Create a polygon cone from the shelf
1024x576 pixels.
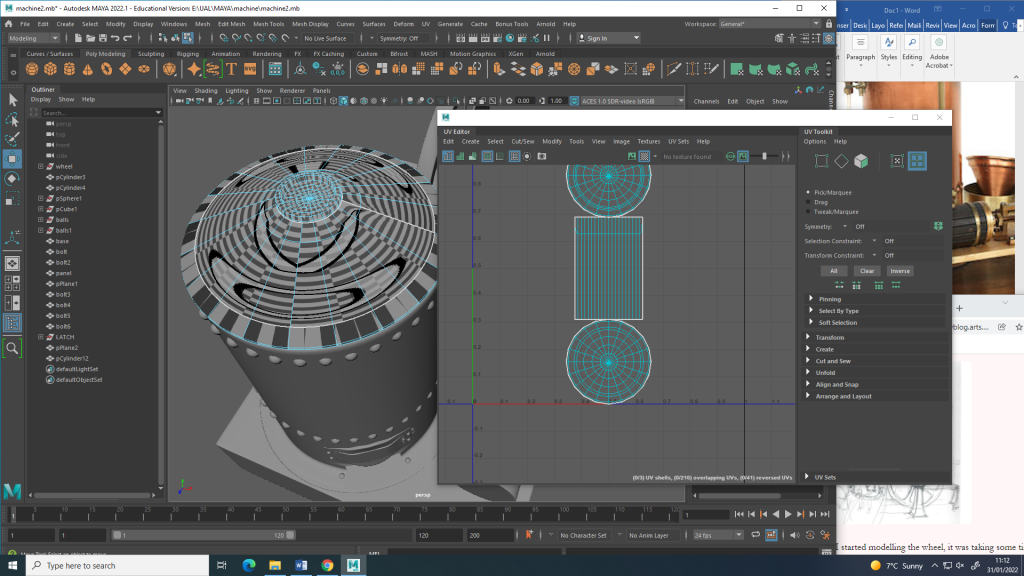pyautogui.click(x=88, y=69)
